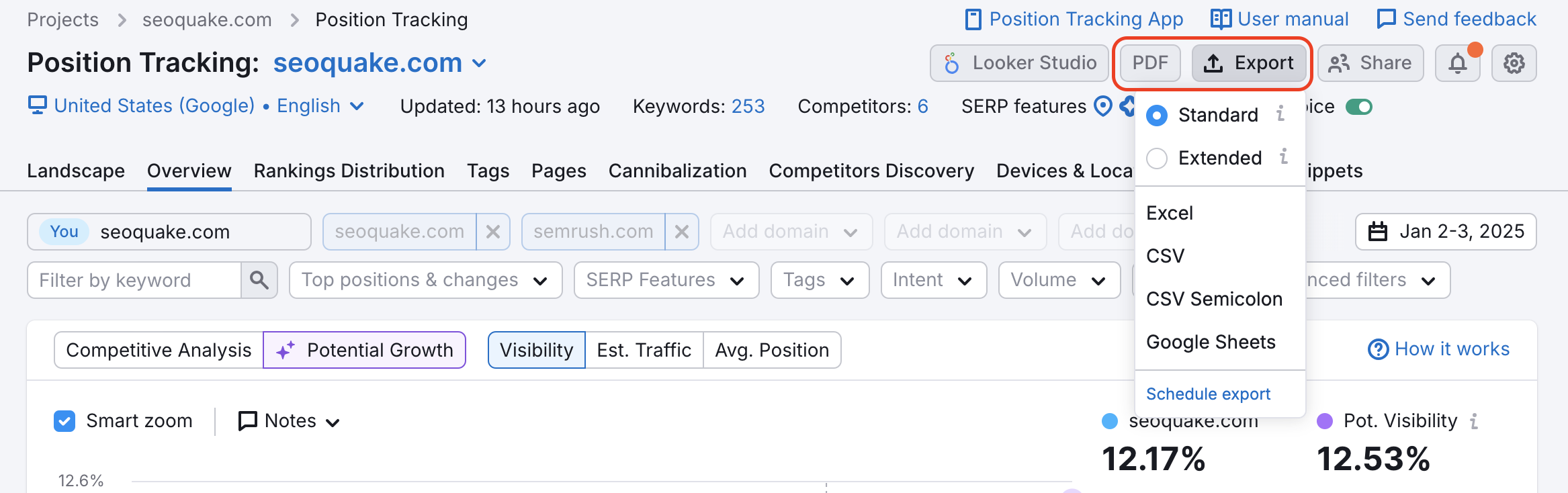Click competitors count 6

[923, 106]
